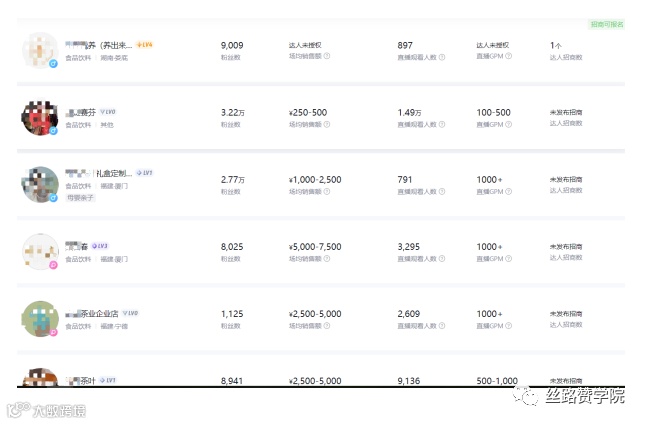Click the LV3 badge in the 8,025 fans row
This screenshot has height=424, width=645.
pyautogui.click(x=100, y=246)
